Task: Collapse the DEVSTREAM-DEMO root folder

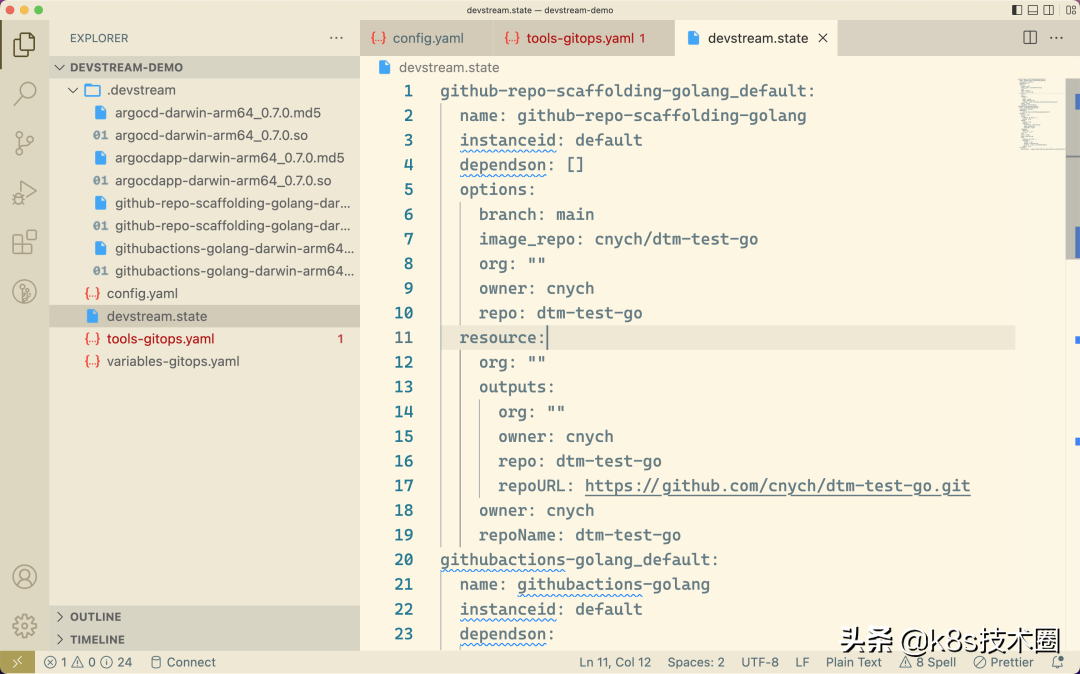Action: (x=205, y=67)
